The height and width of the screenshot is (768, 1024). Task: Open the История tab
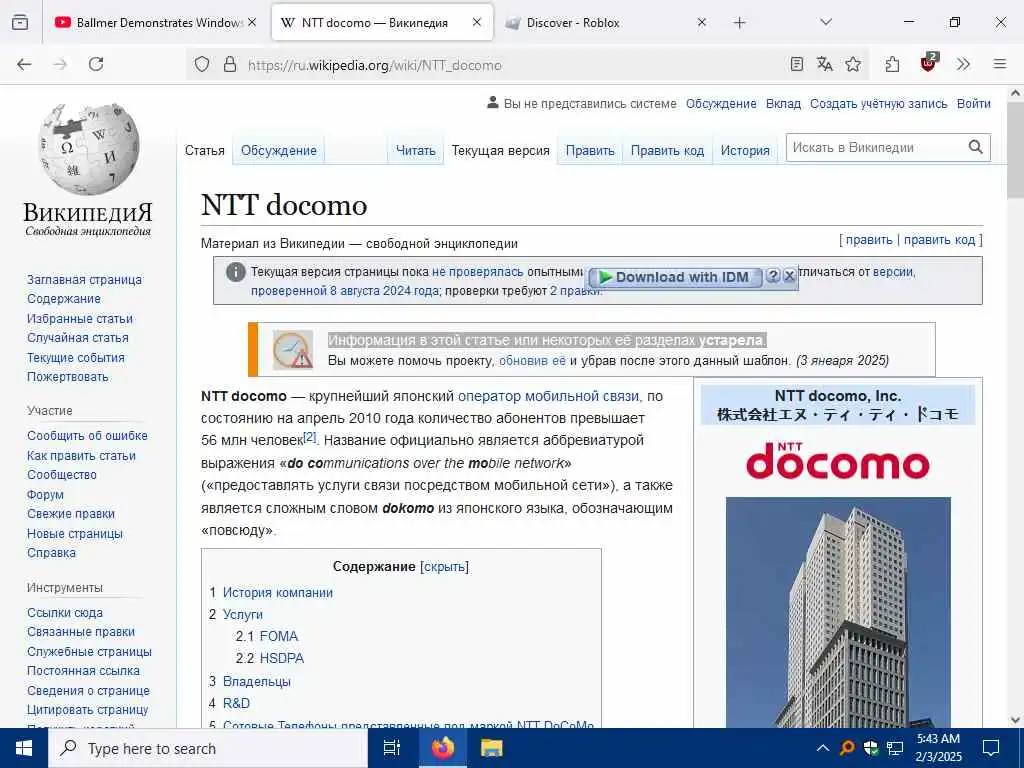pyautogui.click(x=744, y=150)
